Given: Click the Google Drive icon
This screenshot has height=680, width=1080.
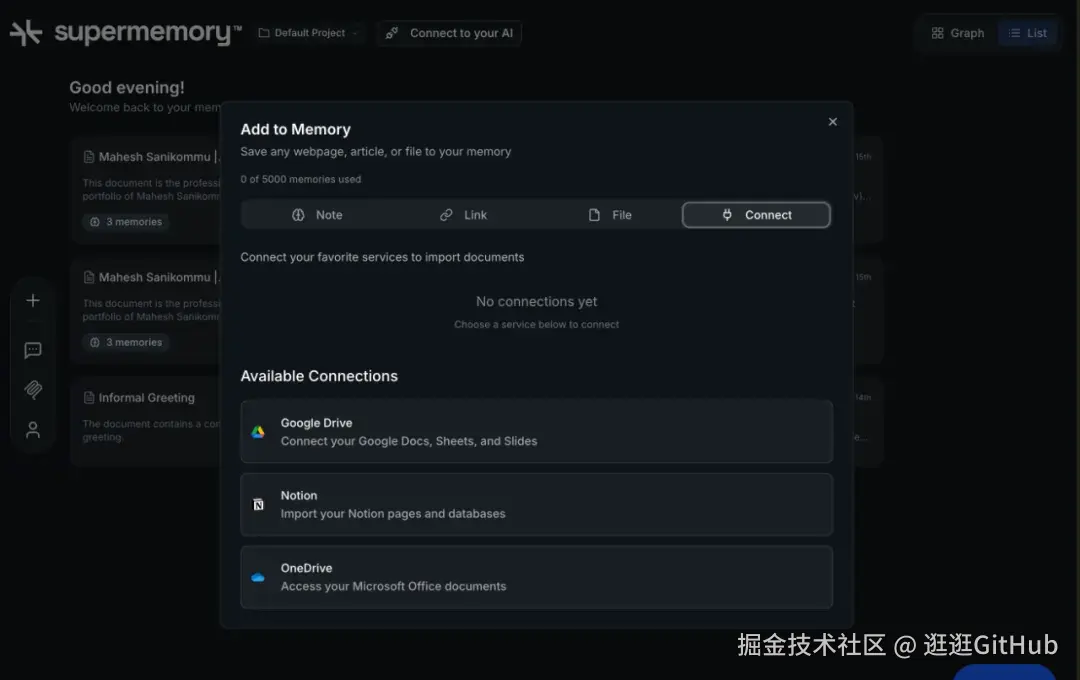Looking at the screenshot, I should click(x=258, y=432).
